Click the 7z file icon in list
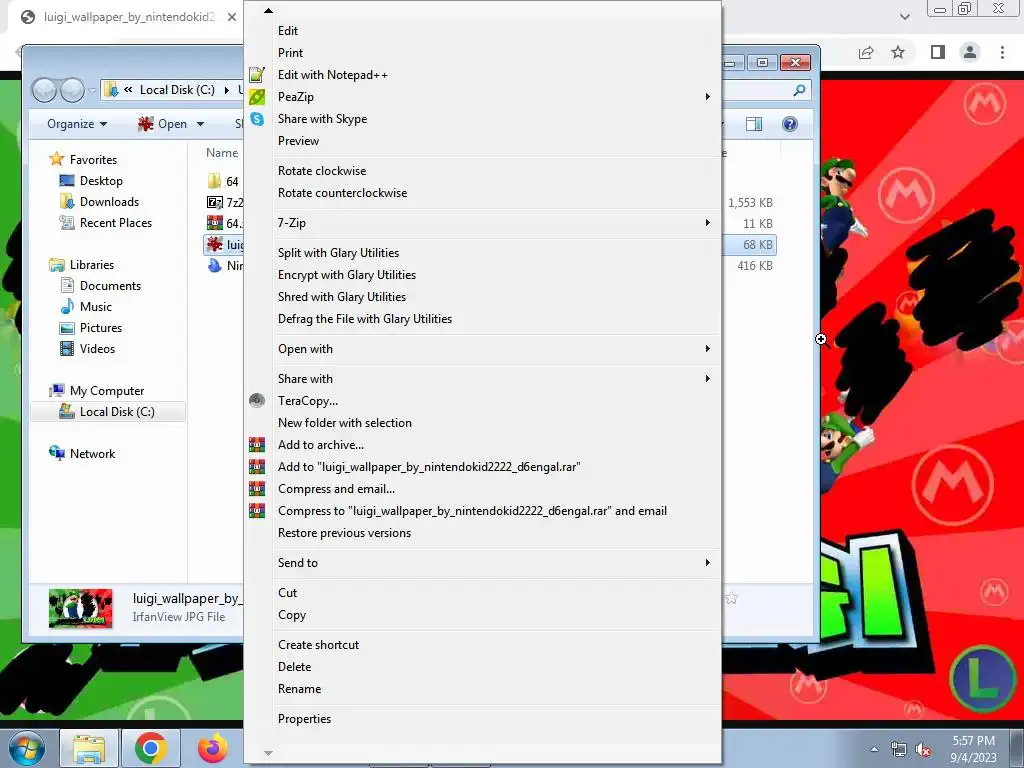The width and height of the screenshot is (1024, 768). (x=214, y=202)
